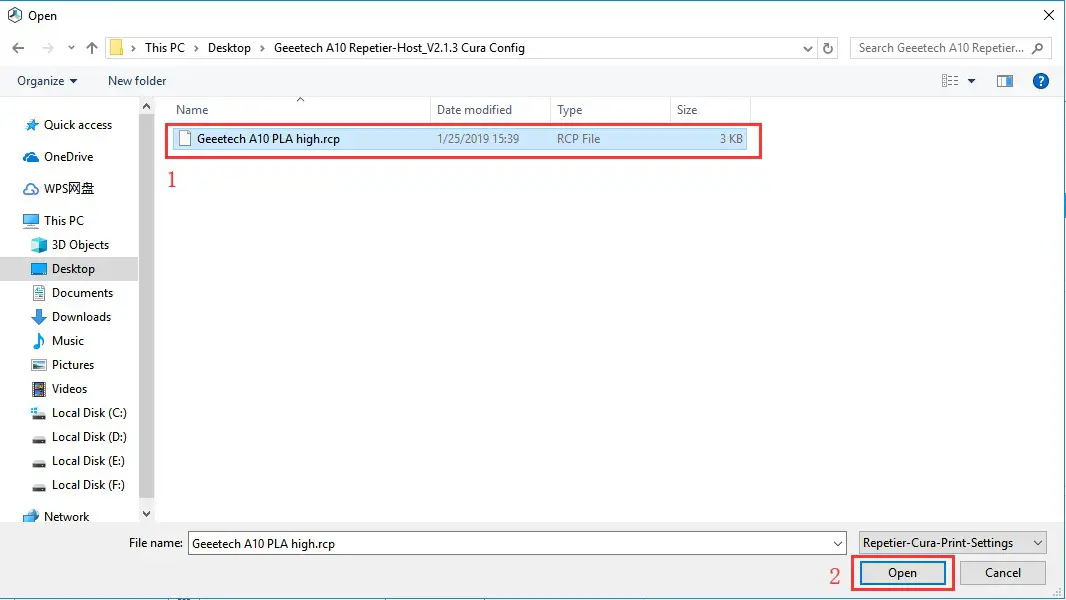Refresh the folder contents
1066x600 pixels.
tap(827, 48)
